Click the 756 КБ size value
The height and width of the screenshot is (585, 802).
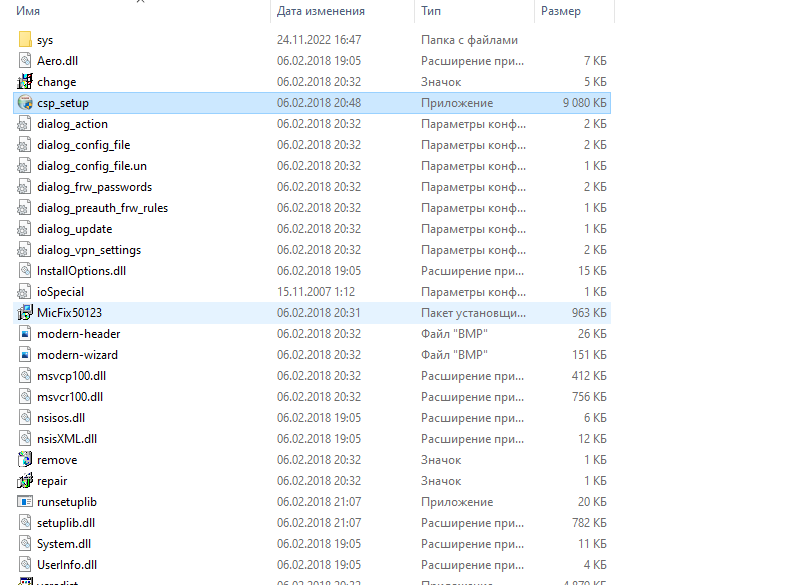click(x=589, y=396)
